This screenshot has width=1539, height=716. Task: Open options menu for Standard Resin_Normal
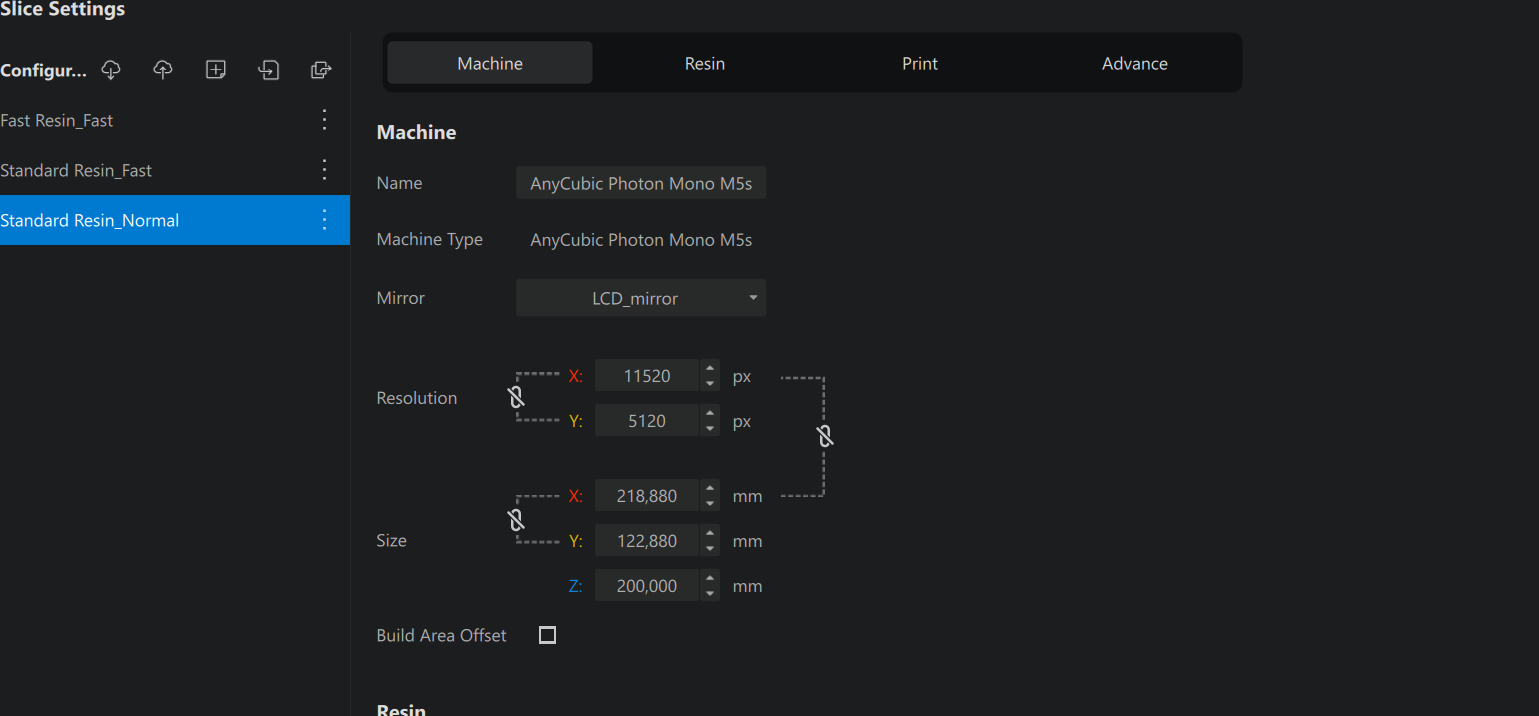pyautogui.click(x=324, y=220)
